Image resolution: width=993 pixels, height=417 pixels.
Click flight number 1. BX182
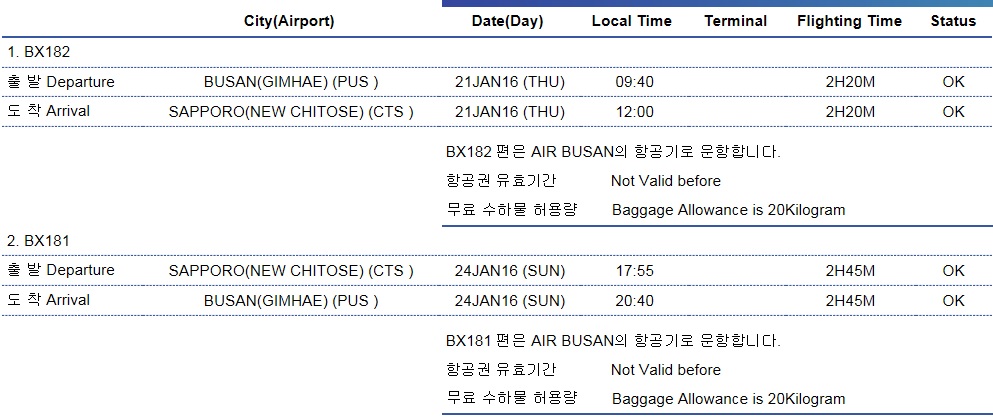pos(39,52)
